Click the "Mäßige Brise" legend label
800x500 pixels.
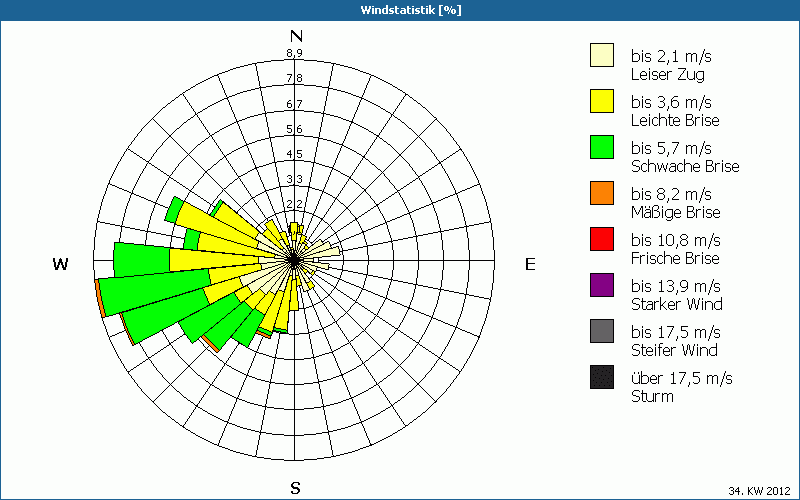pyautogui.click(x=676, y=212)
